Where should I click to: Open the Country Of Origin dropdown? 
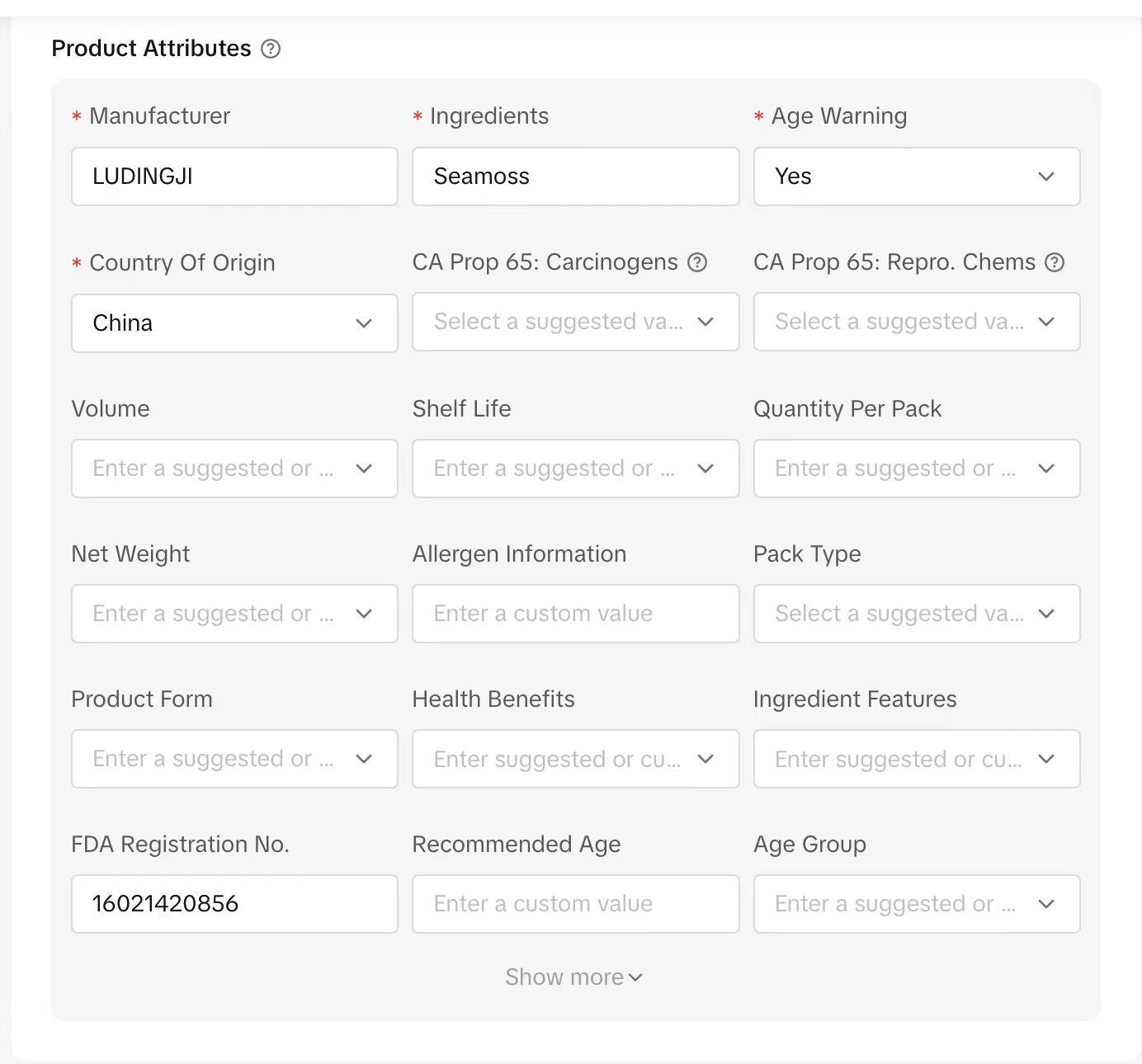point(234,323)
